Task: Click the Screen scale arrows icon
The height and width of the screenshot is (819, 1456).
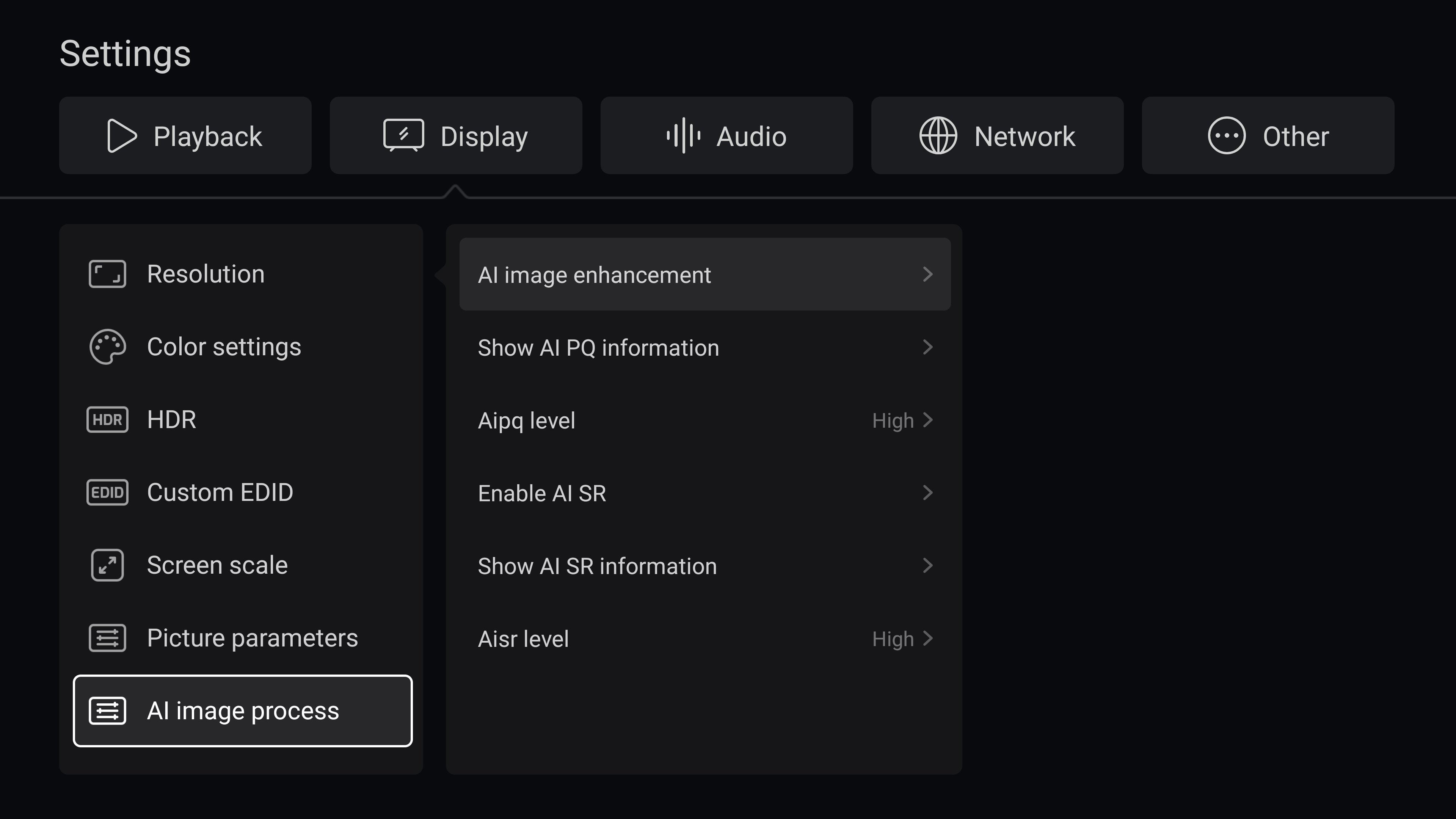Action: tap(107, 565)
